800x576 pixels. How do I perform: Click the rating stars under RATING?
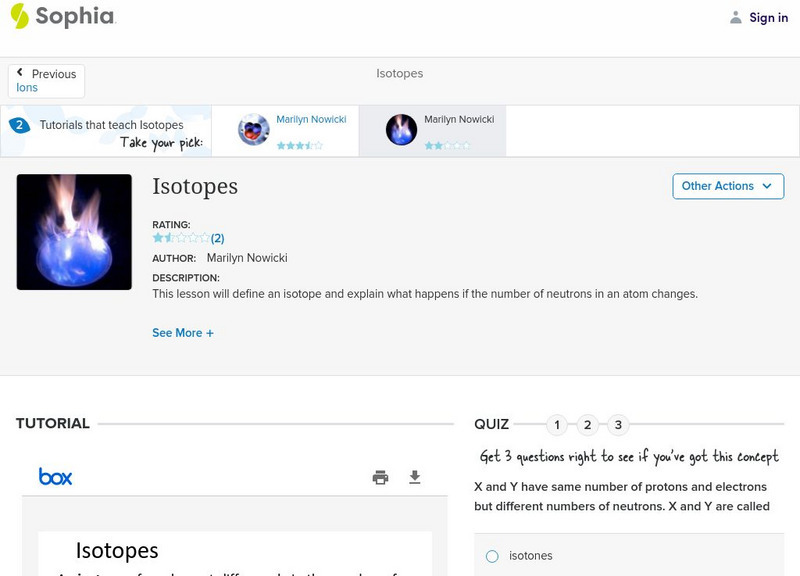[x=181, y=238]
